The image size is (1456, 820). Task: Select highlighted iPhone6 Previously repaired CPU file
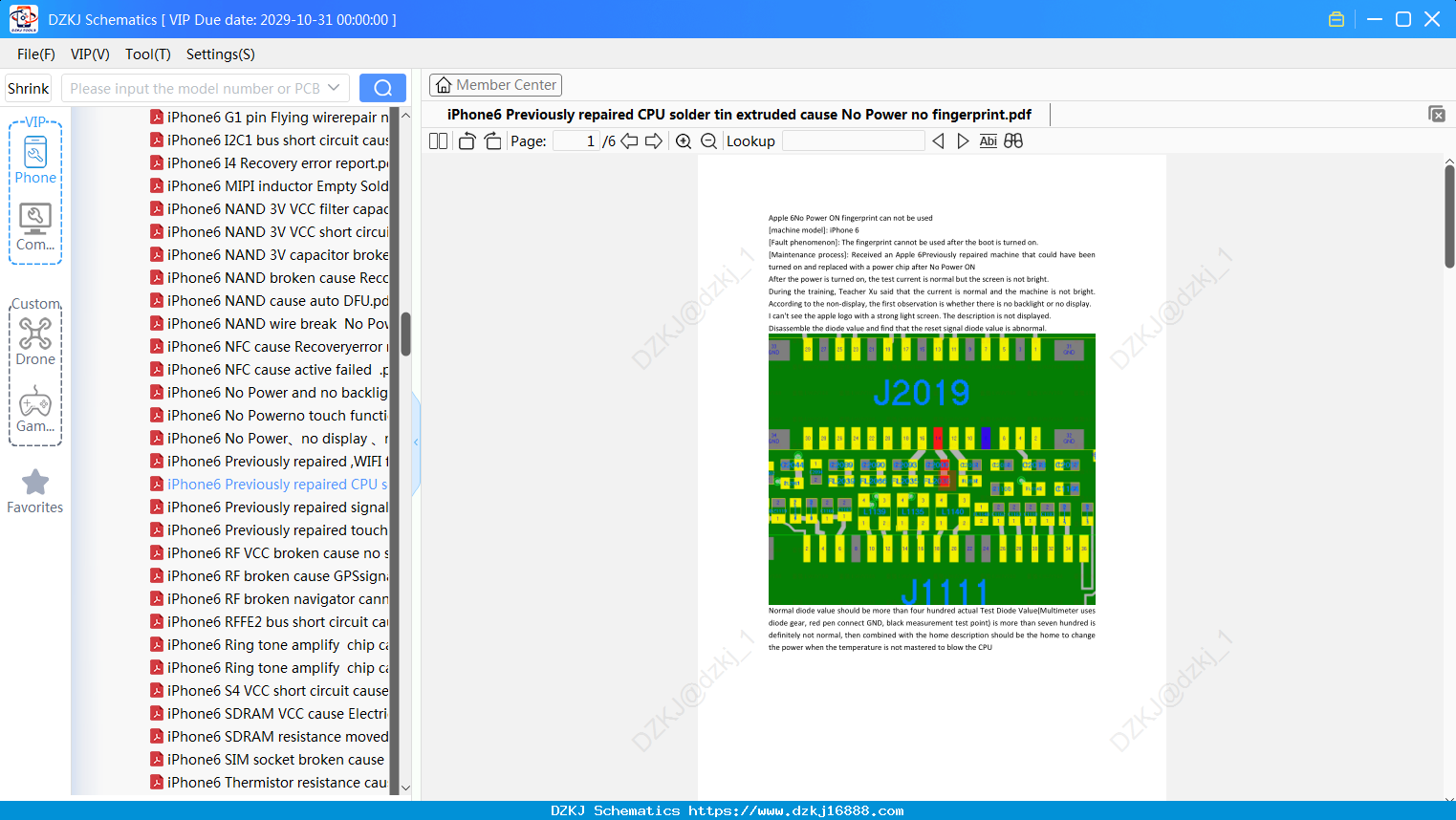pyautogui.click(x=277, y=484)
